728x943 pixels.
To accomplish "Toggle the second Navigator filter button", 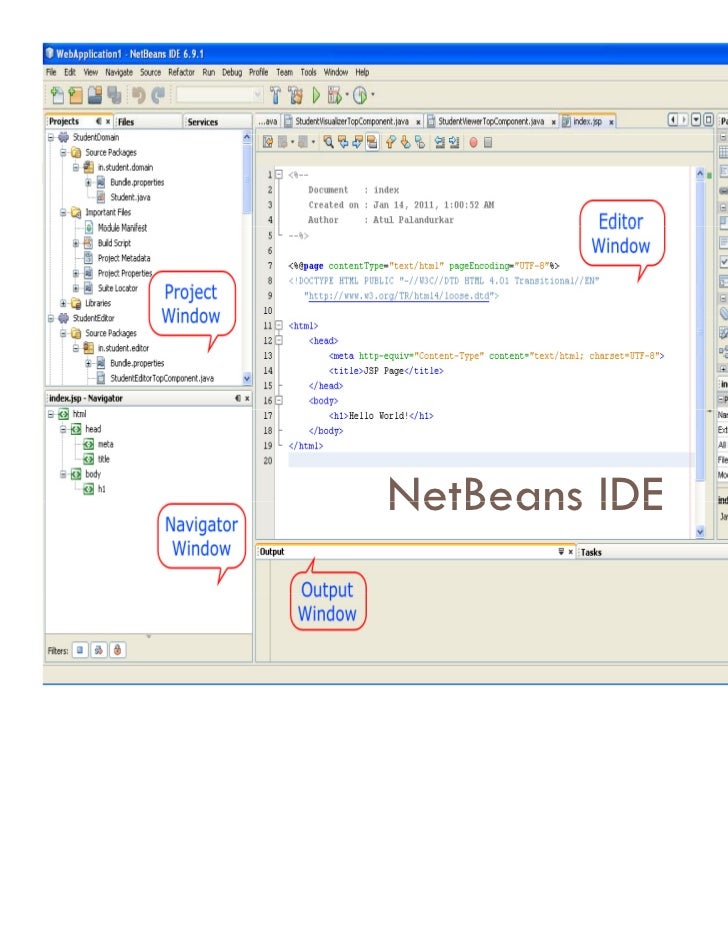I will point(99,650).
